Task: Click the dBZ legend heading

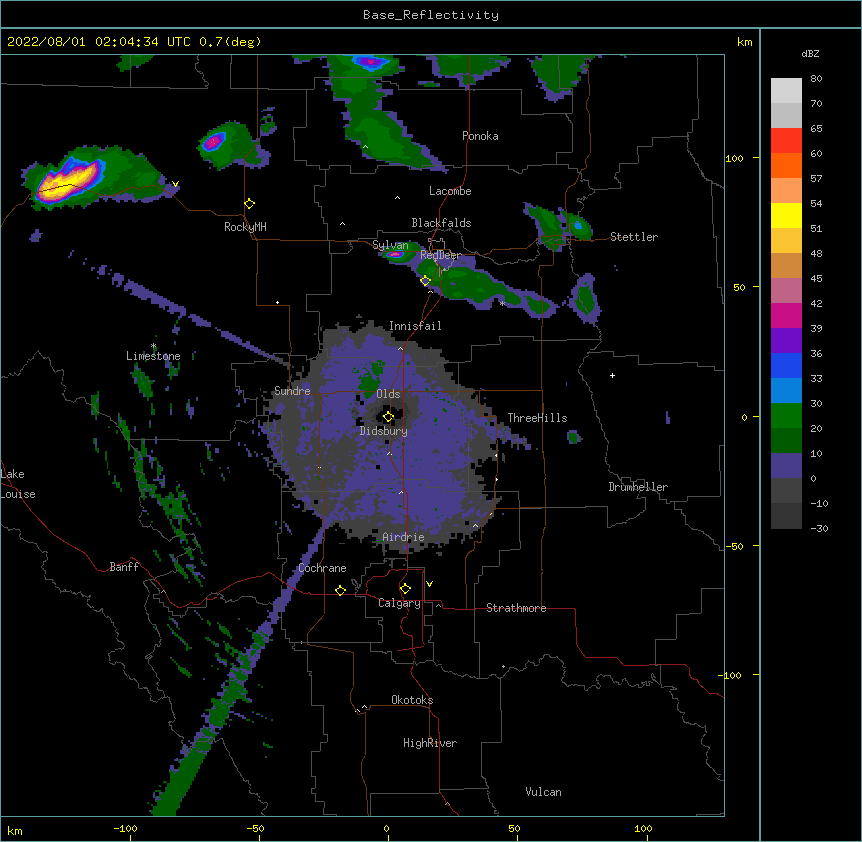Action: tap(810, 53)
